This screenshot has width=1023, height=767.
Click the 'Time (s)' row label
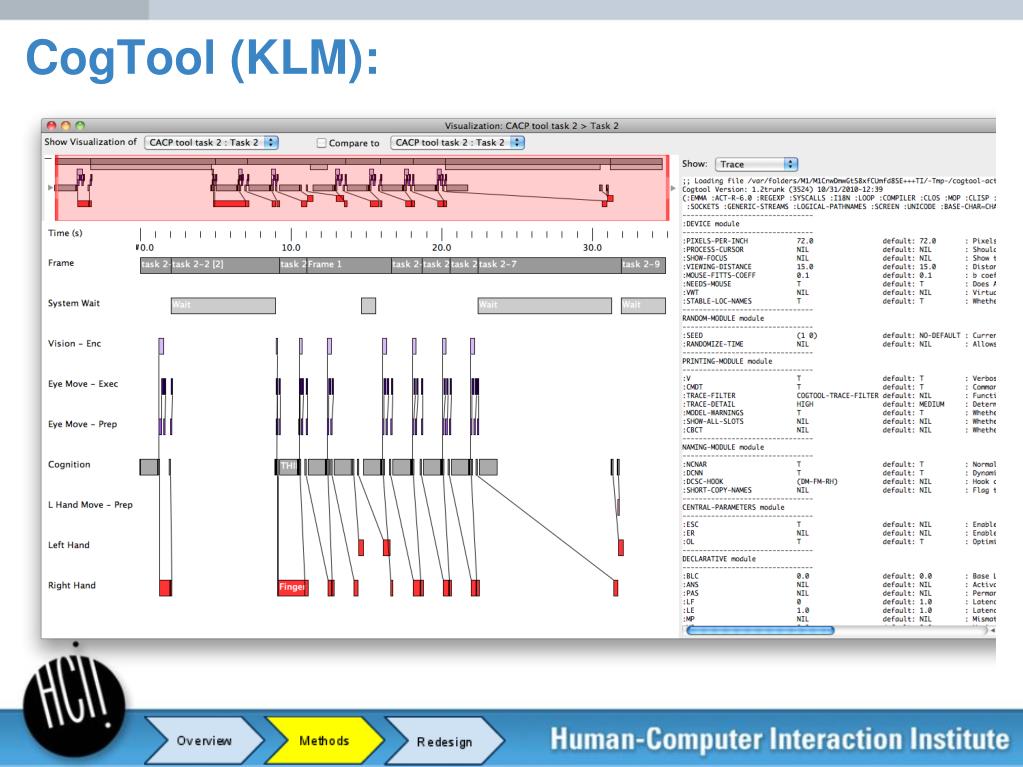point(65,233)
